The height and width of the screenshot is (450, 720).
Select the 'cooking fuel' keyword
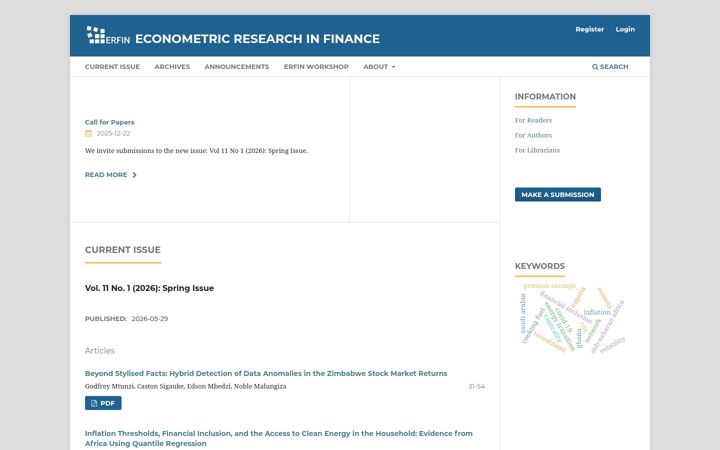point(534,326)
